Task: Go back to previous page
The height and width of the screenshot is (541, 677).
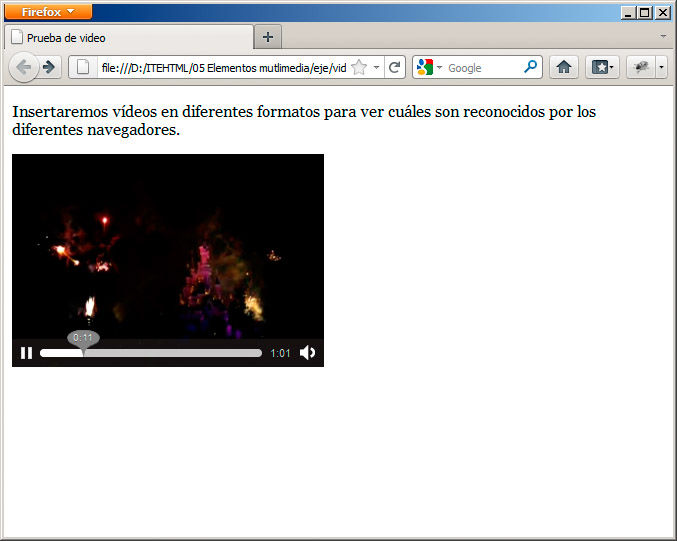Action: tap(24, 67)
